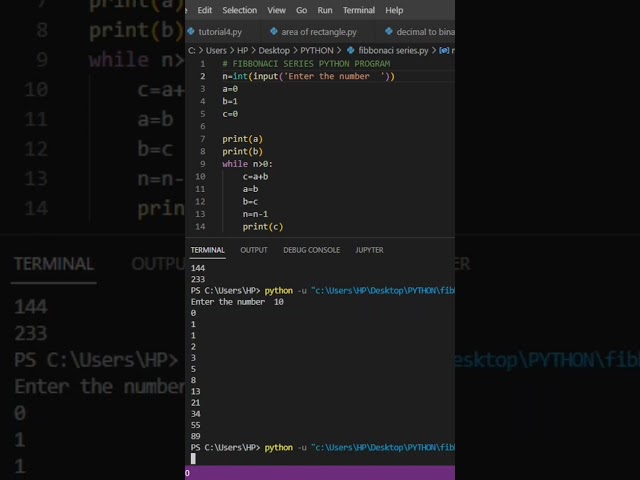Click C: drive in breadcrumb path
640x480 pixels.
coord(191,51)
